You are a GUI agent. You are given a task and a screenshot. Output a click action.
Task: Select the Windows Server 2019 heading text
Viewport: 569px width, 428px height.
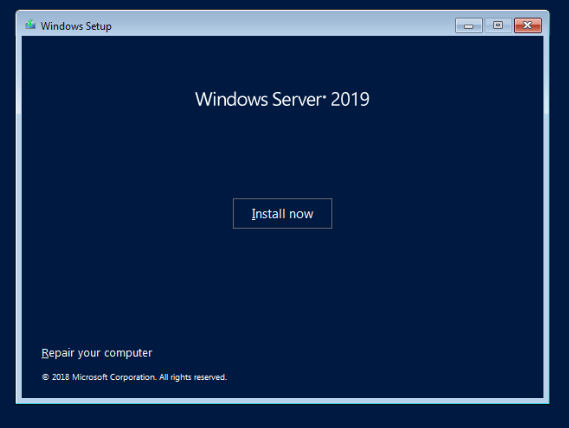[x=282, y=99]
